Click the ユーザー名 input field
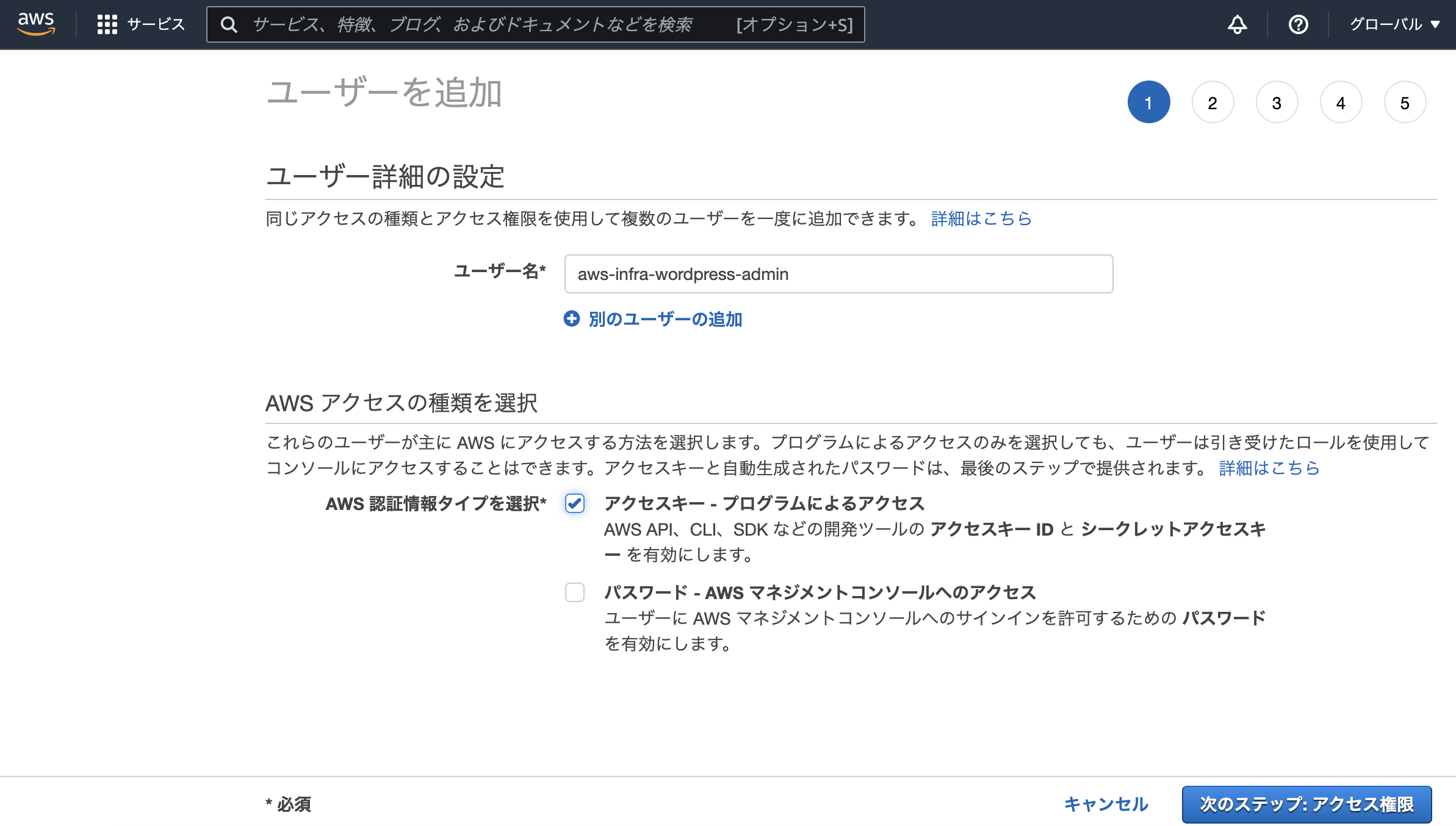 pyautogui.click(x=838, y=274)
